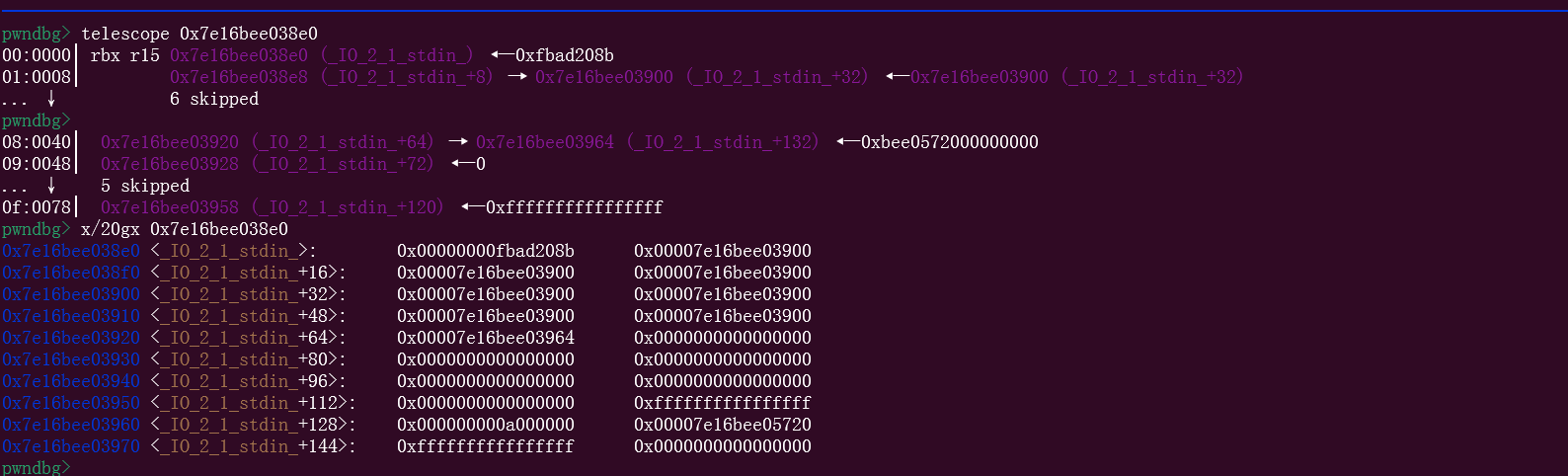Click the 00:0000 offset label
Screen dimensions: 1568x476
click(37, 55)
